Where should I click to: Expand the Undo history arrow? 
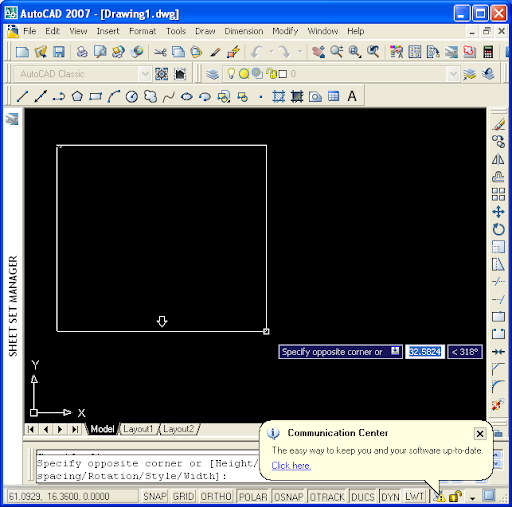pos(271,52)
